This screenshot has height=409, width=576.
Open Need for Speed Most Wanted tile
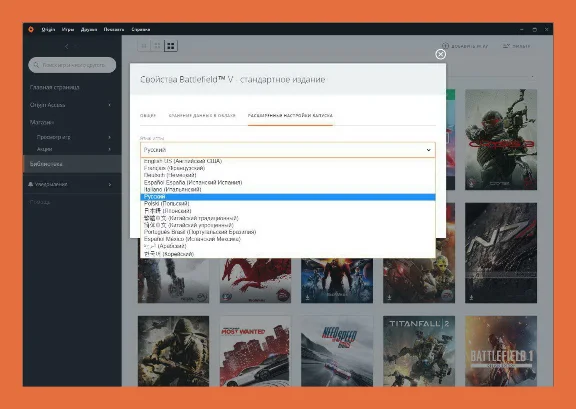click(x=255, y=351)
